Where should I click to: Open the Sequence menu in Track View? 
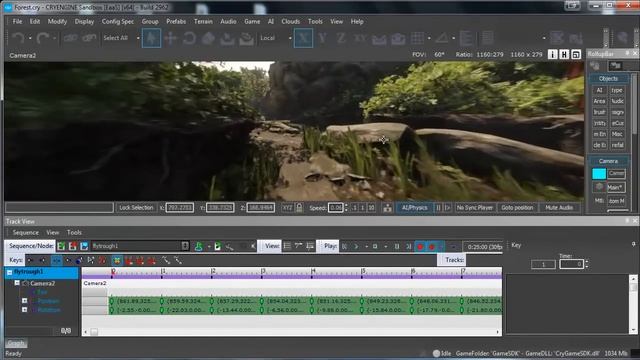[x=25, y=232]
